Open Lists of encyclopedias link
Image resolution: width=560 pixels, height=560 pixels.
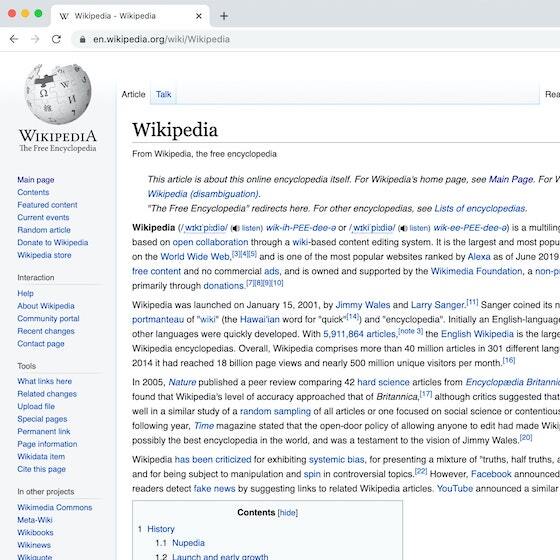pyautogui.click(x=480, y=209)
